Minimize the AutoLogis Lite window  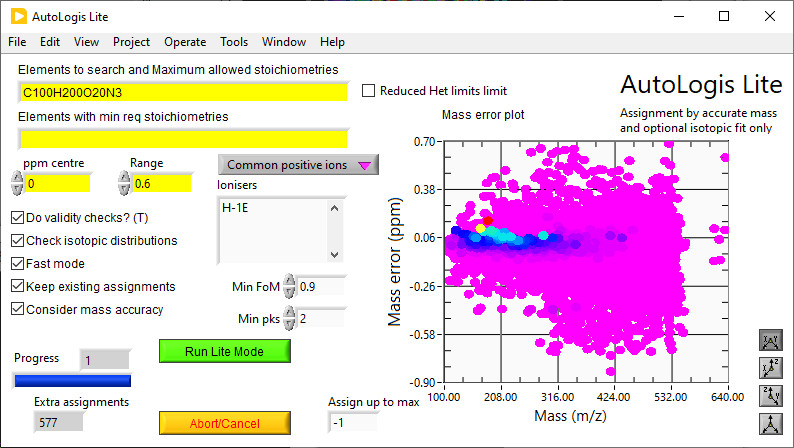click(679, 16)
